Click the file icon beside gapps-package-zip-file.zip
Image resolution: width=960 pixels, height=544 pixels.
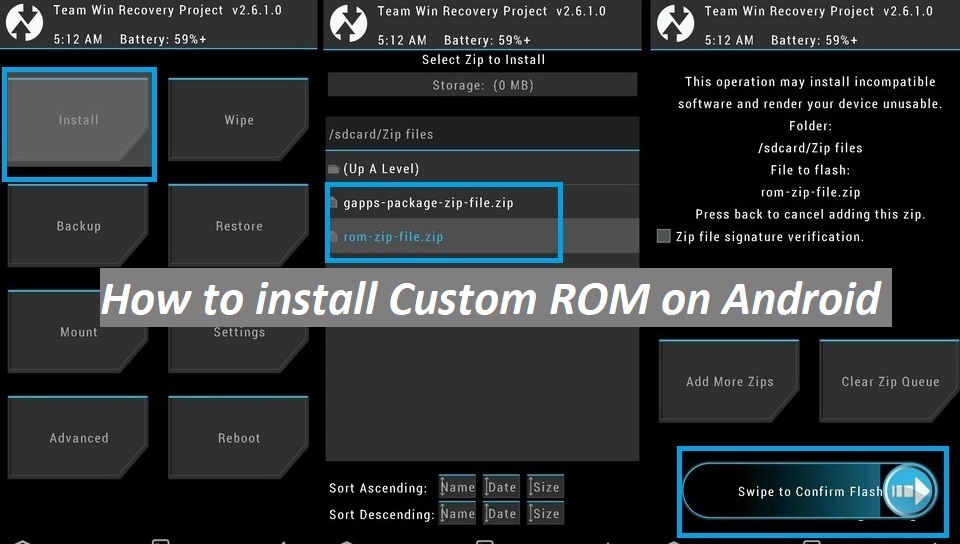click(x=334, y=203)
